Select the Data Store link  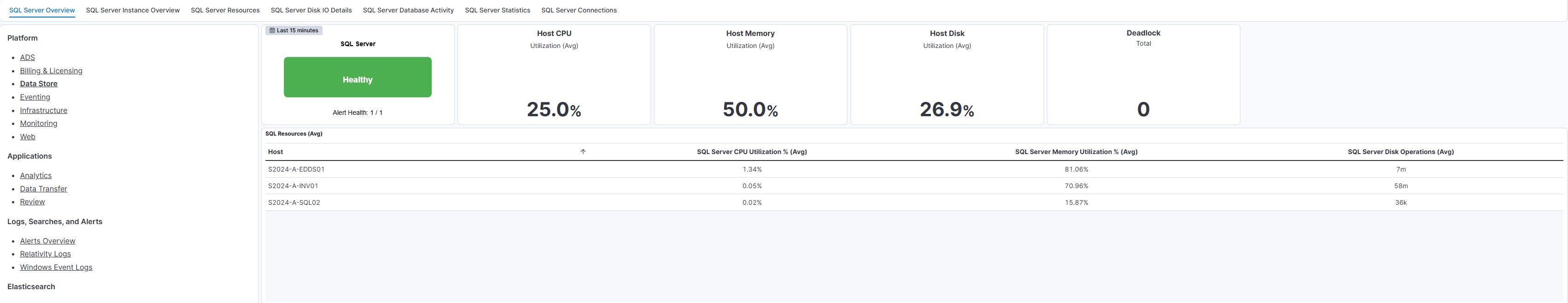(38, 83)
